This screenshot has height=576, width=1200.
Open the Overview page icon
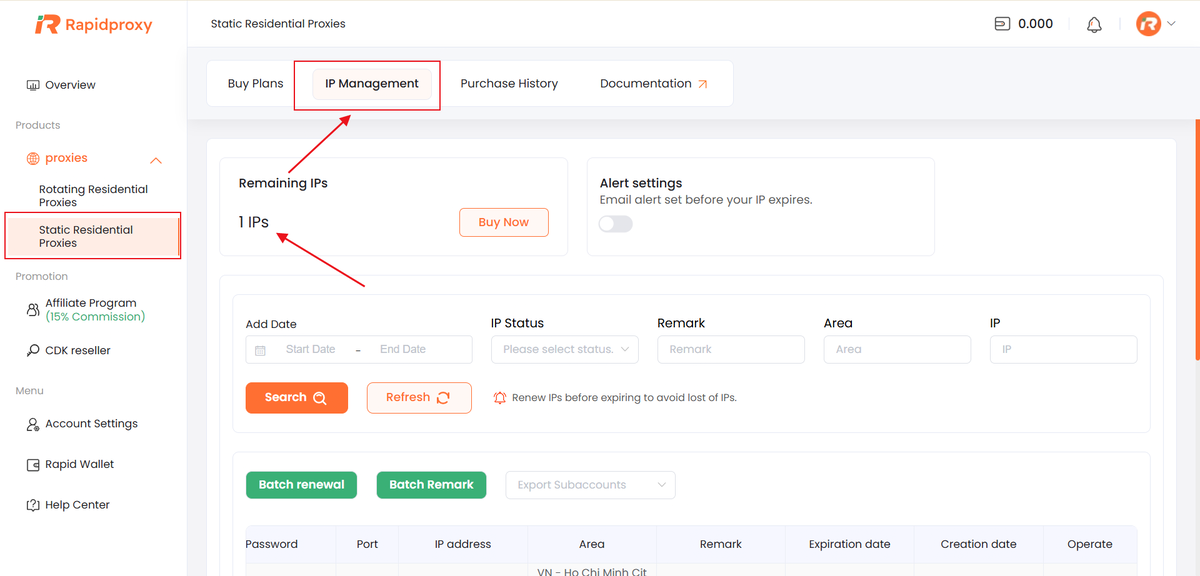coord(33,85)
